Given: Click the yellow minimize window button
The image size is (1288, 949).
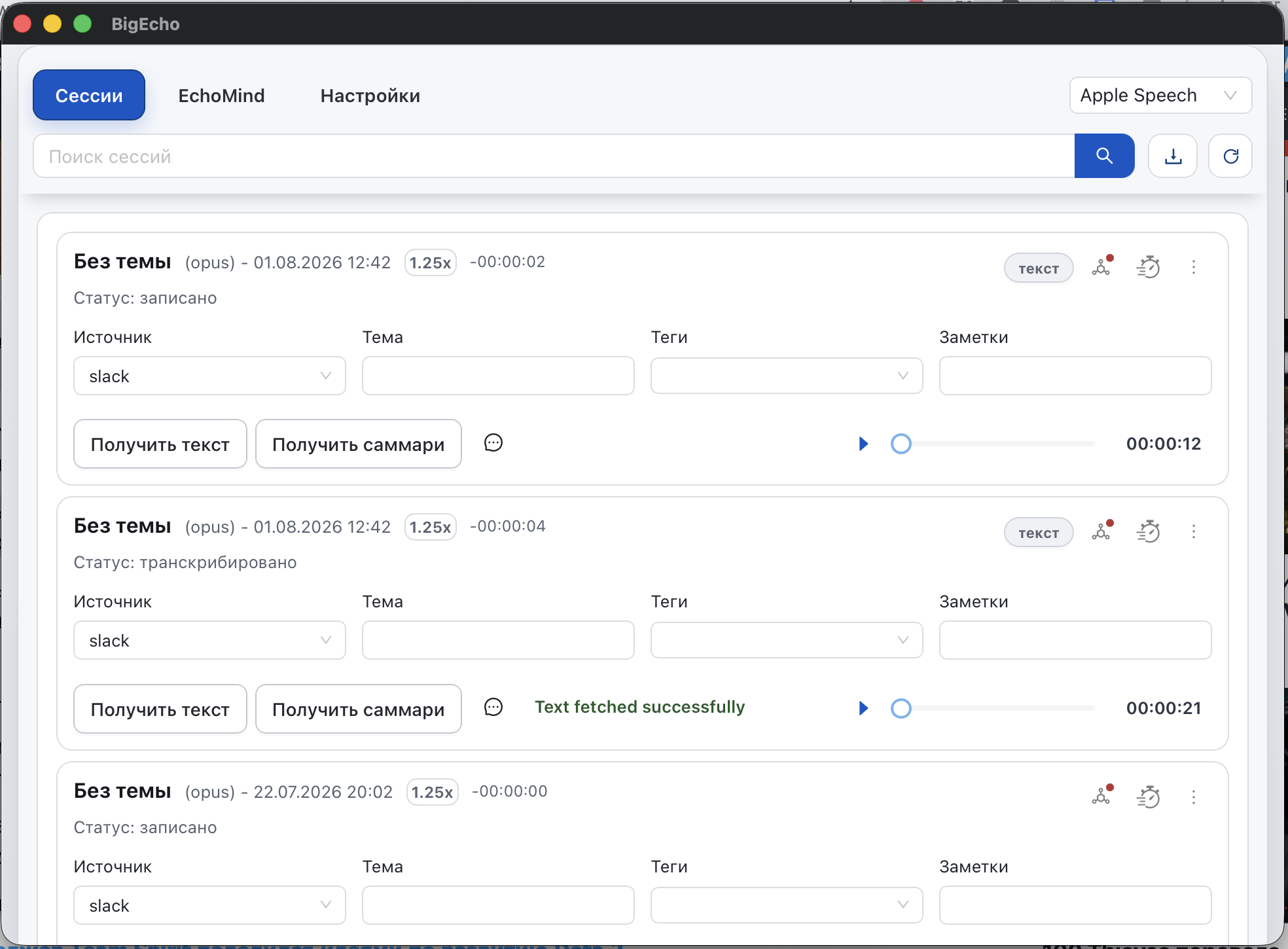Looking at the screenshot, I should 52,24.
